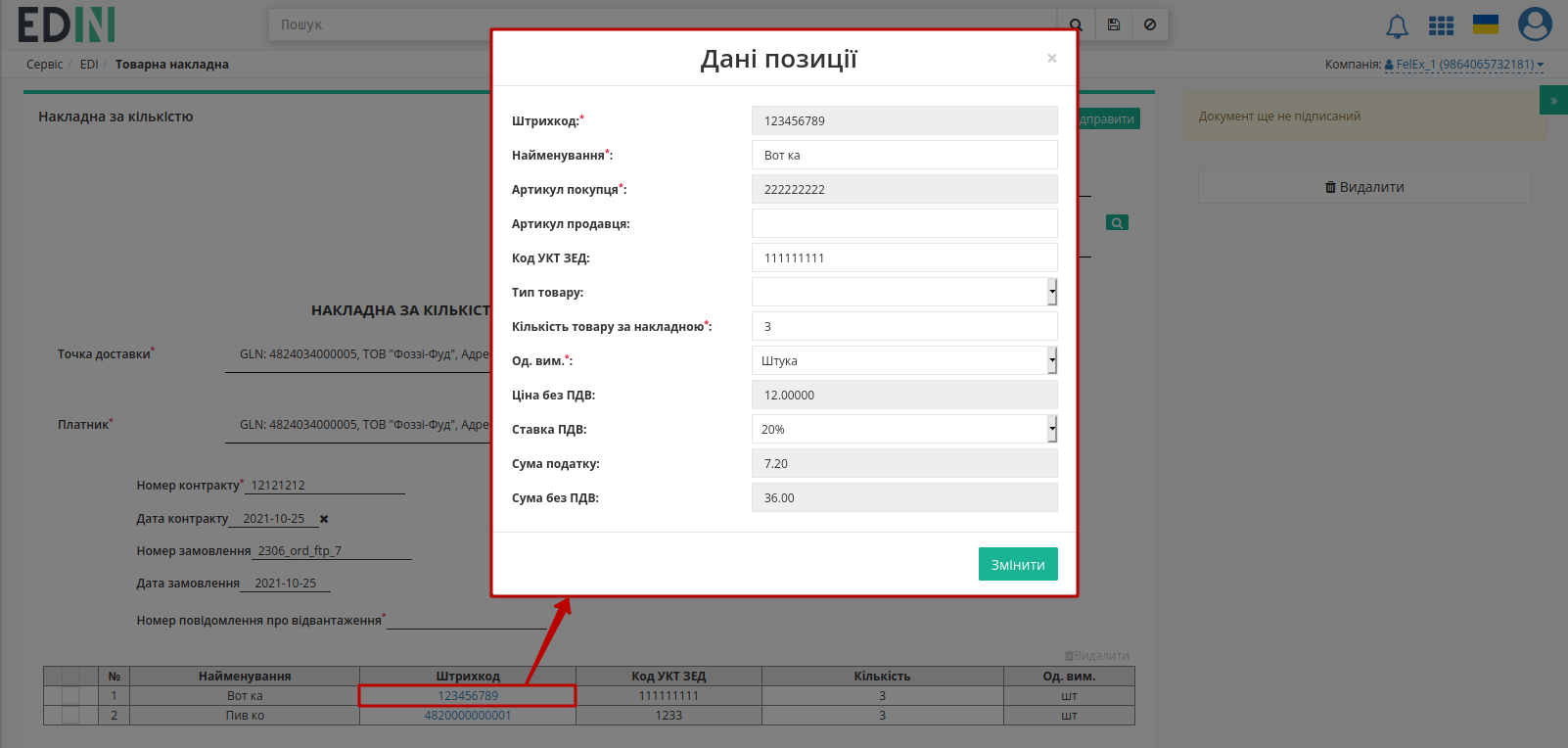Click the Найменування field

[x=904, y=155]
